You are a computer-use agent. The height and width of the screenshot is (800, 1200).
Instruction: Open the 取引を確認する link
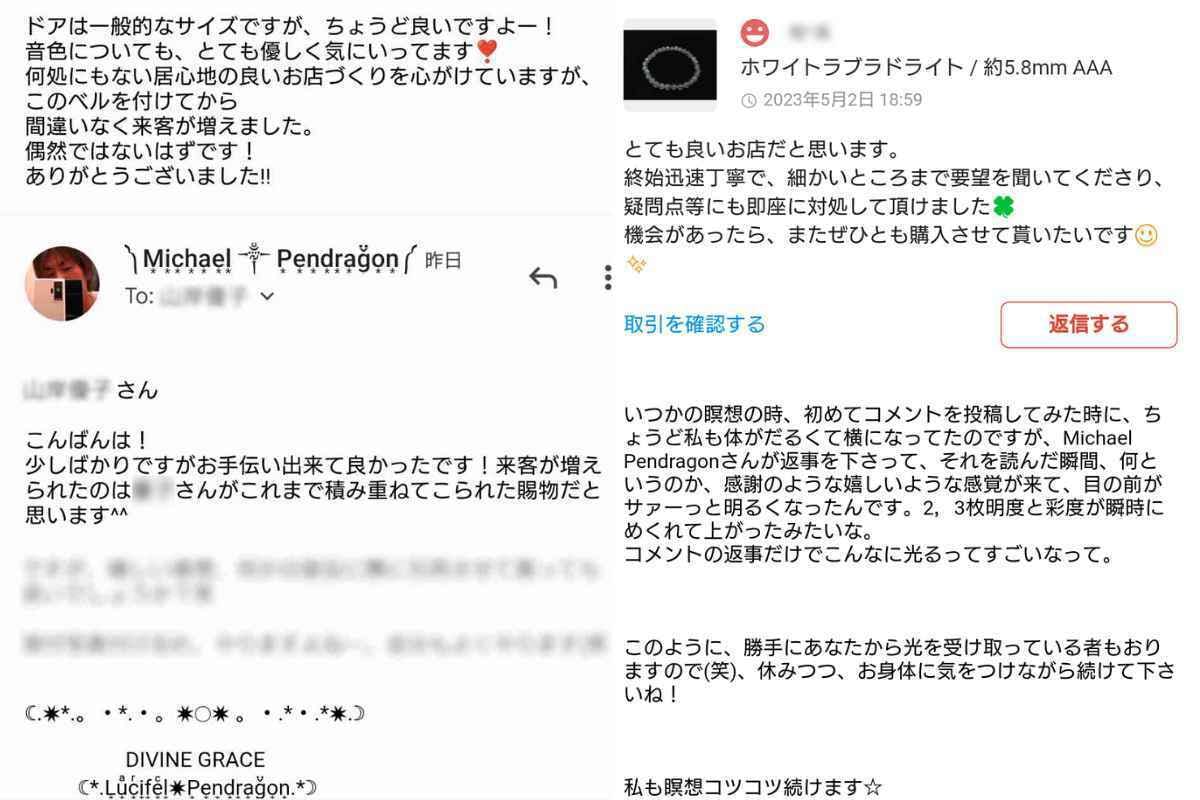tap(695, 324)
